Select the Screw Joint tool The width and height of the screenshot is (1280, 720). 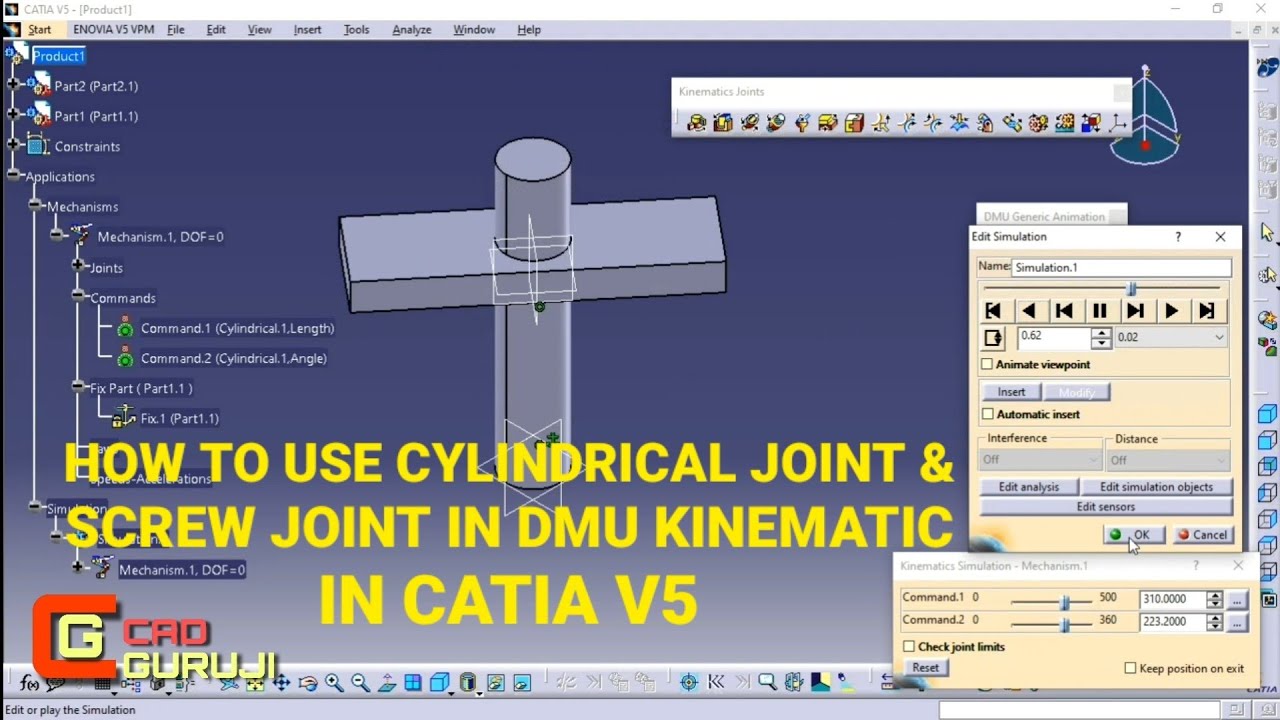coord(776,123)
